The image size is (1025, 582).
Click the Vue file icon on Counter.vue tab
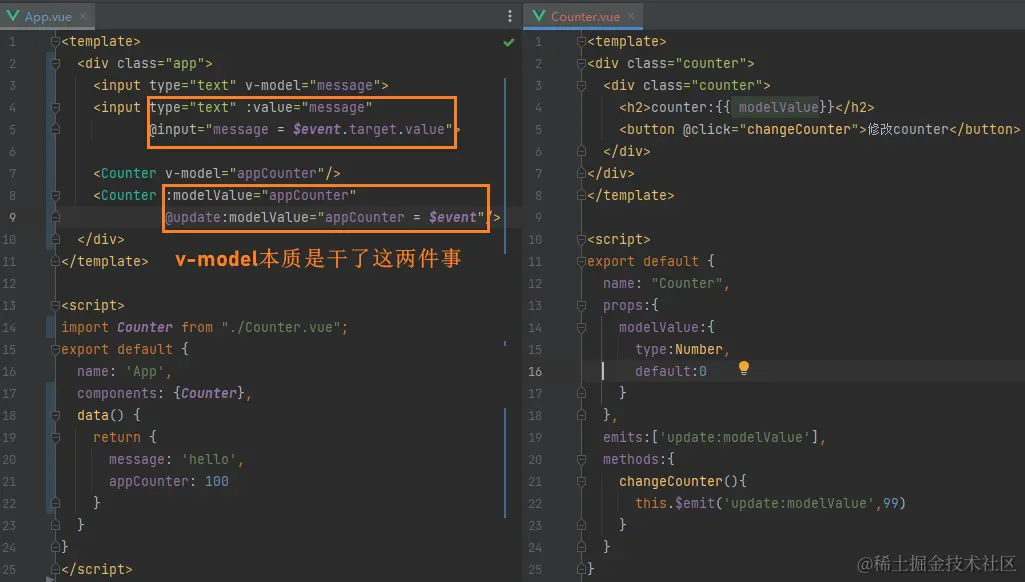(539, 16)
